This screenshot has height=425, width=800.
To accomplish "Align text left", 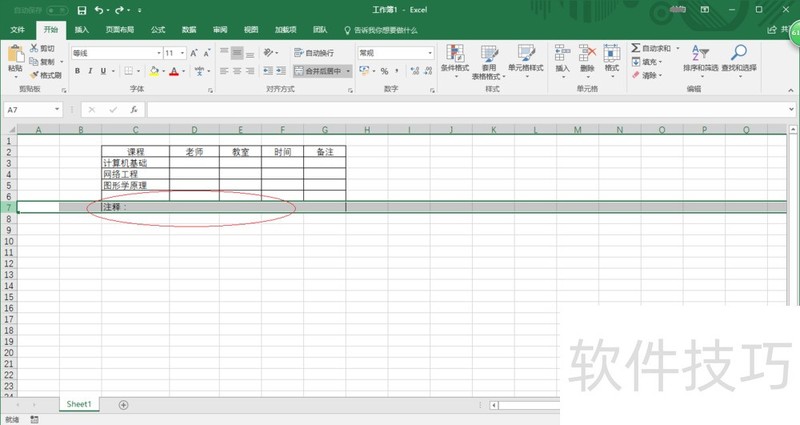I will click(x=224, y=71).
